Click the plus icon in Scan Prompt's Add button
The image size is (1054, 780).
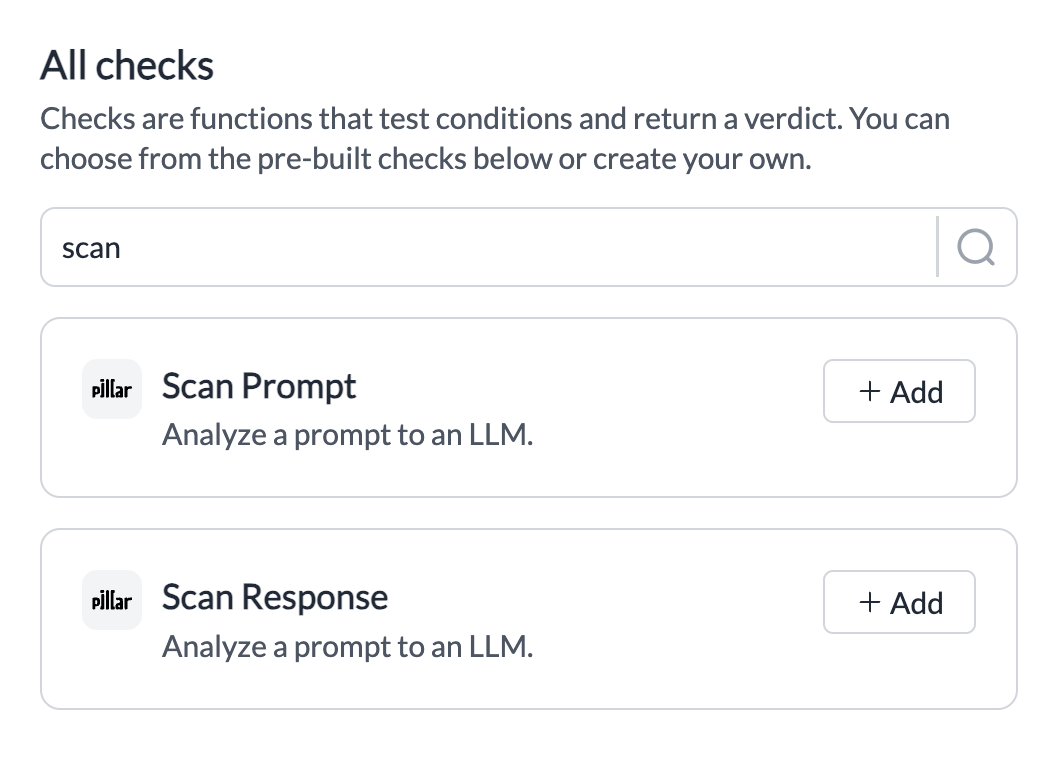(x=870, y=391)
